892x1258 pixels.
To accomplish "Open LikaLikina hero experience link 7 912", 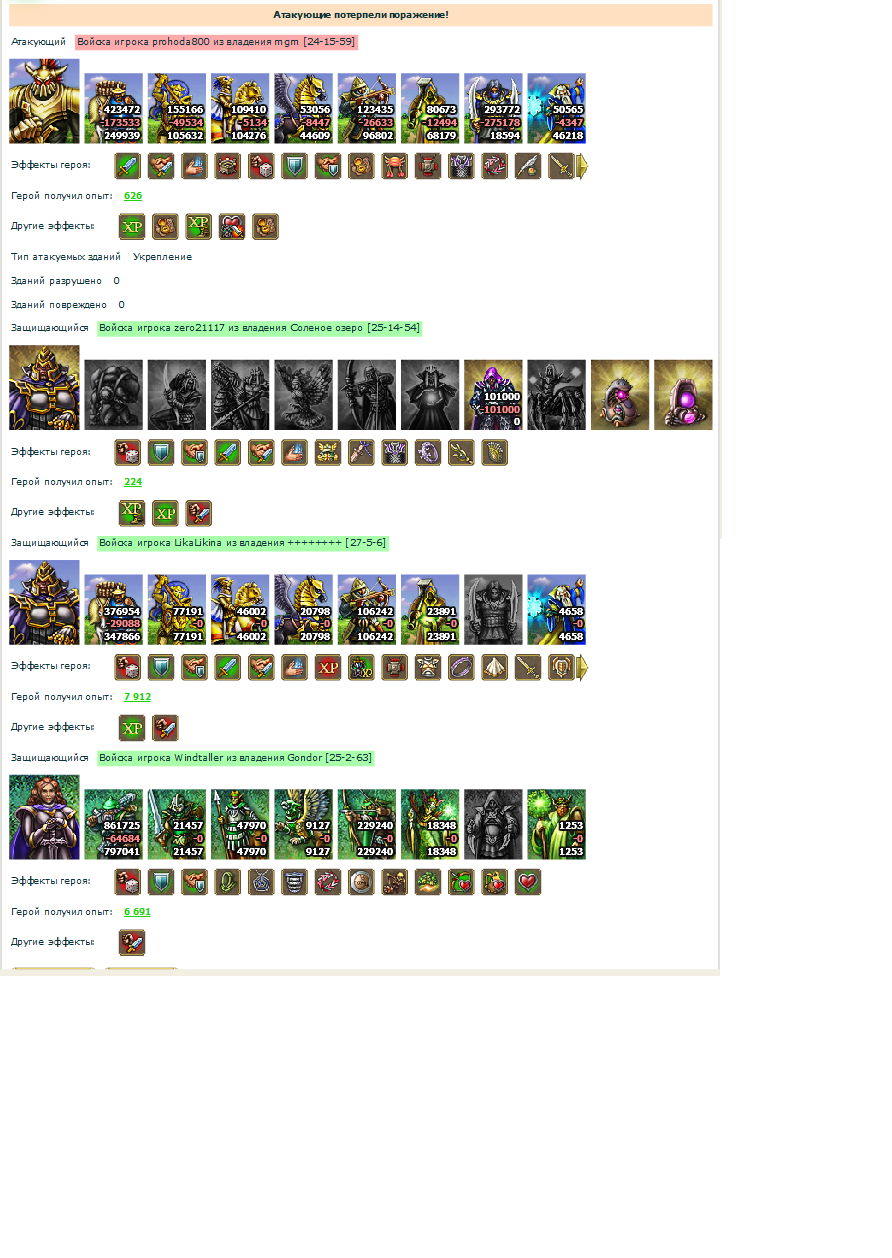I will (x=137, y=697).
